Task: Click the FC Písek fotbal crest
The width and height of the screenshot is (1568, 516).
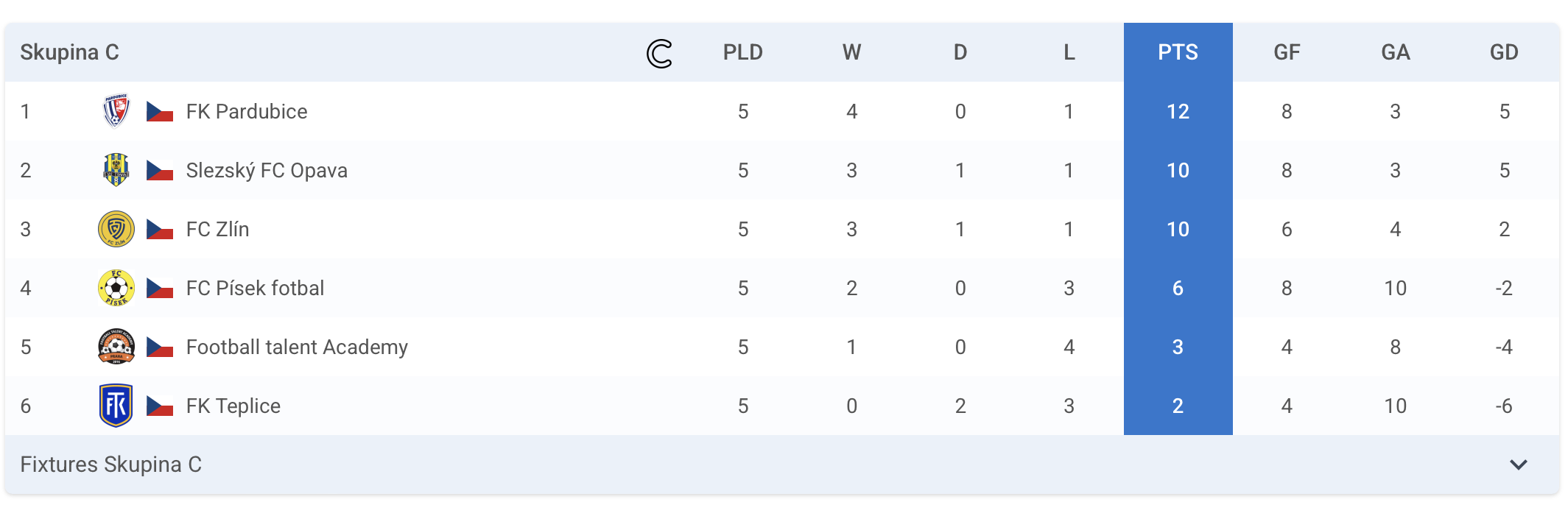Action: point(116,288)
